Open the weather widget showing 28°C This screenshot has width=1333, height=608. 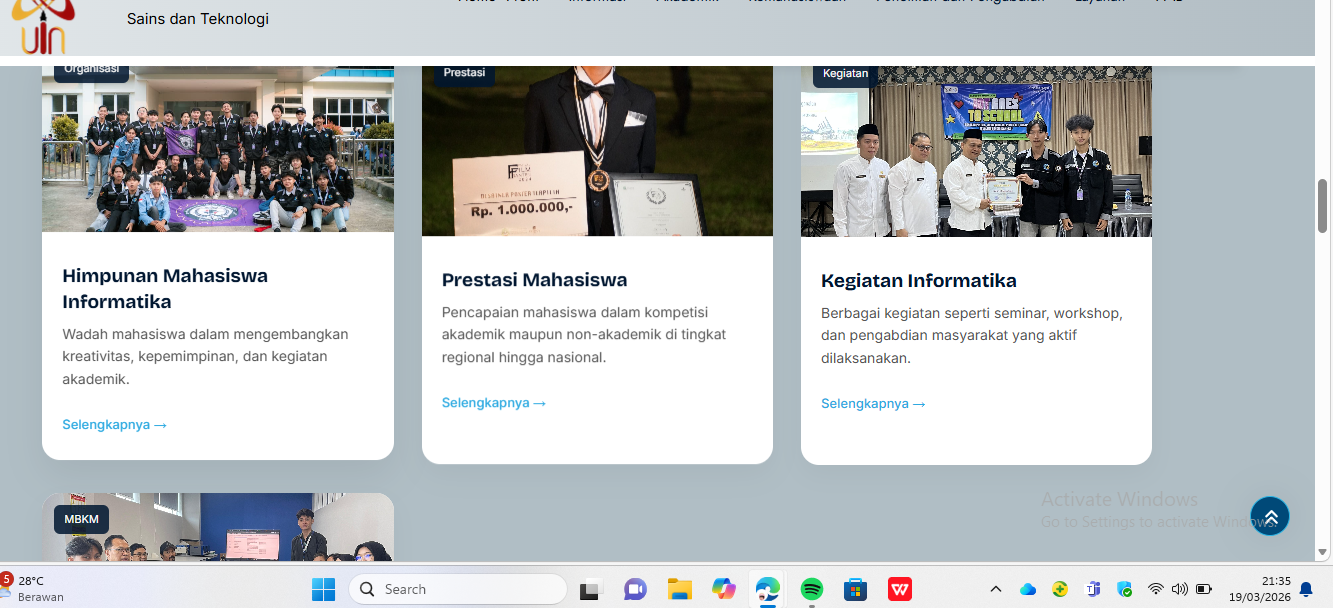[33, 588]
